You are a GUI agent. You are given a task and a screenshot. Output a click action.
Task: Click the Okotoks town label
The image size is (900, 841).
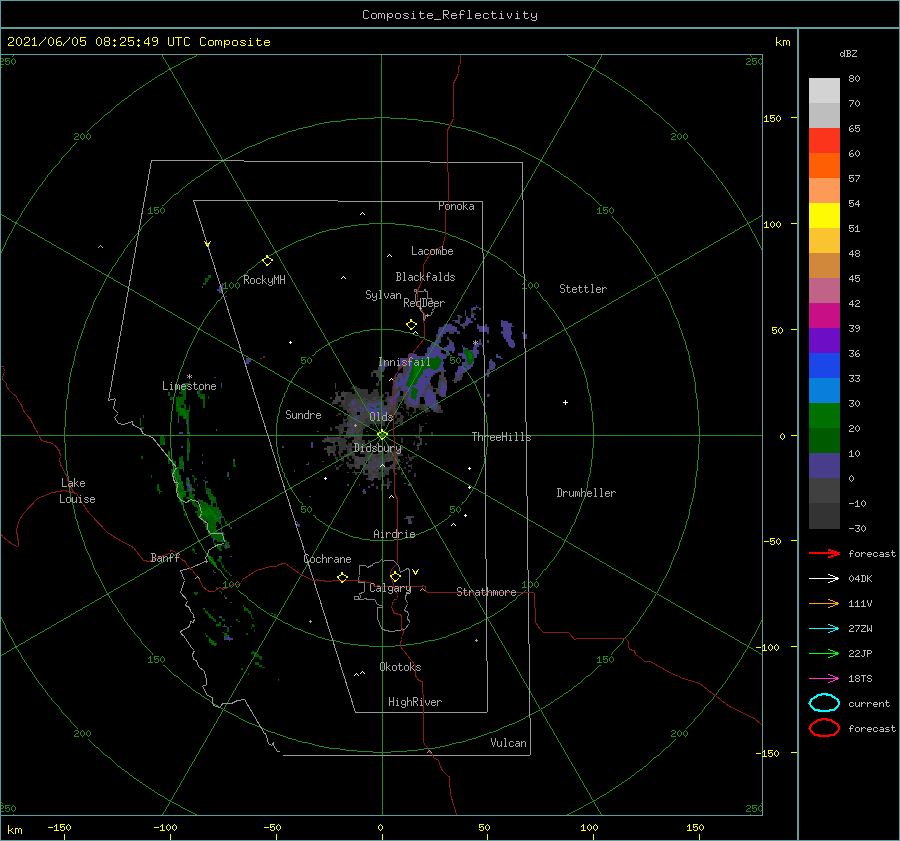(400, 666)
